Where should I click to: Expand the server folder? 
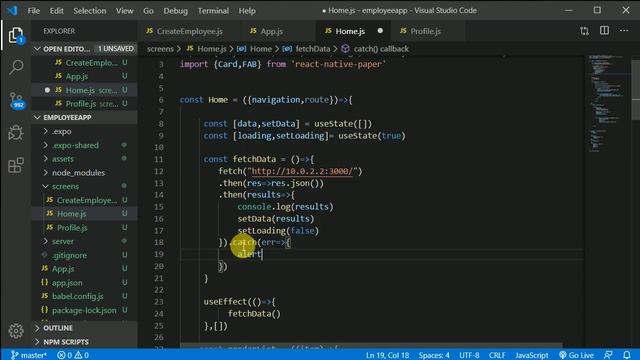coord(84,241)
